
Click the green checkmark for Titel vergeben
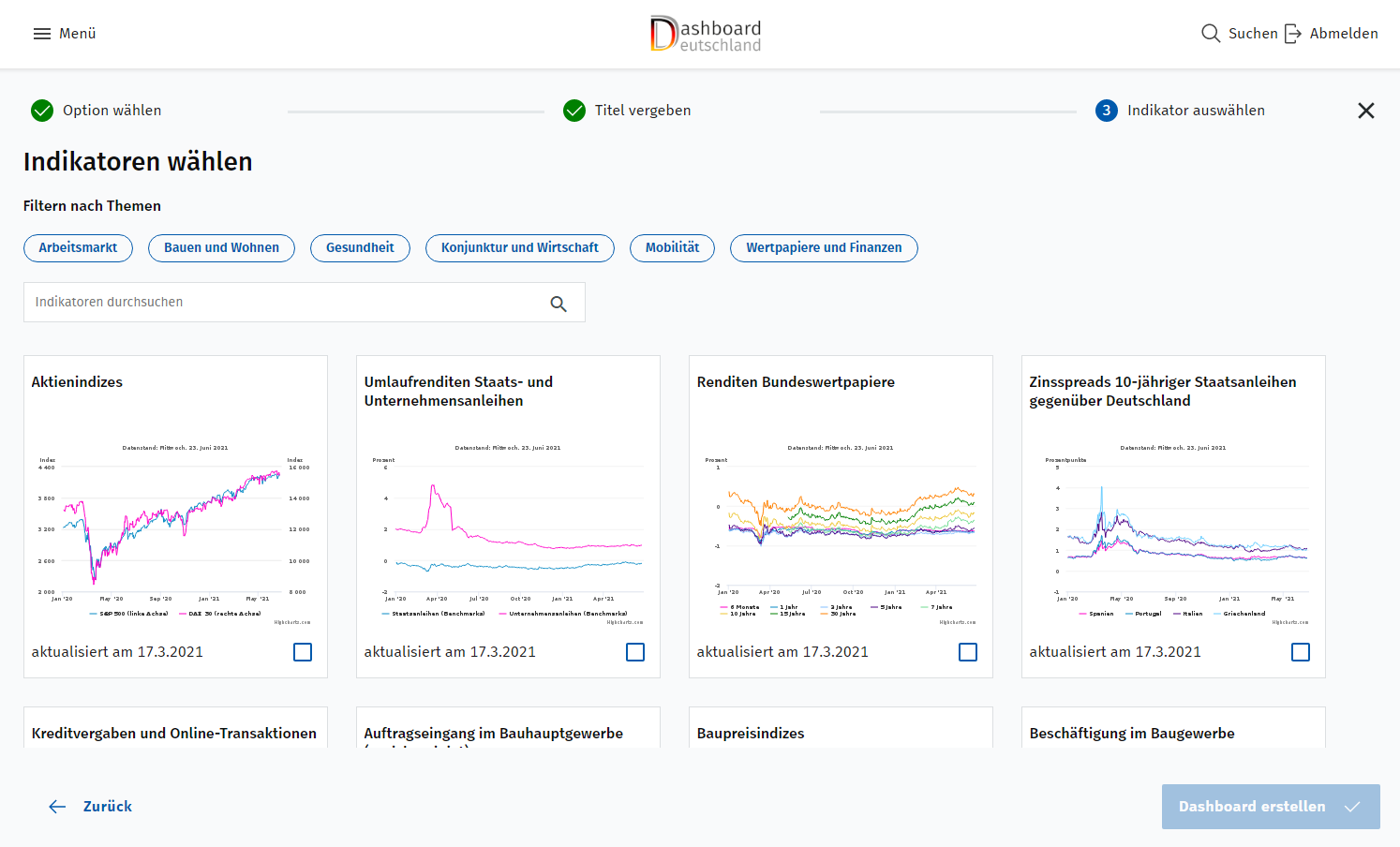click(574, 111)
